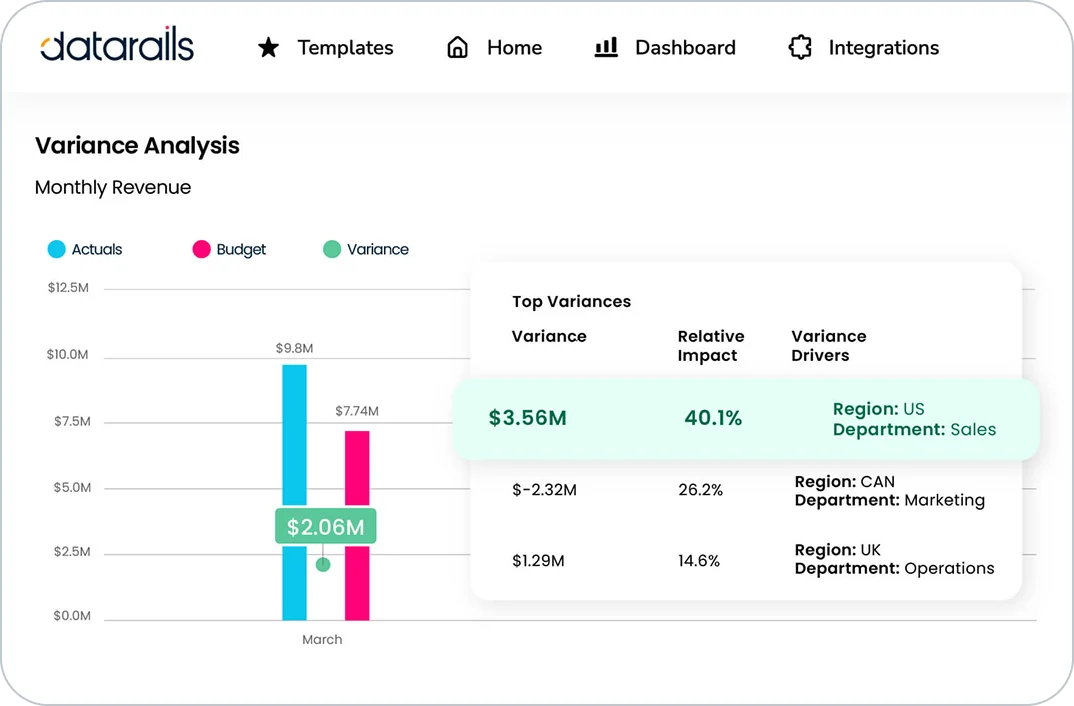
Task: Click the Variance Analysis heading
Action: pyautogui.click(x=137, y=146)
